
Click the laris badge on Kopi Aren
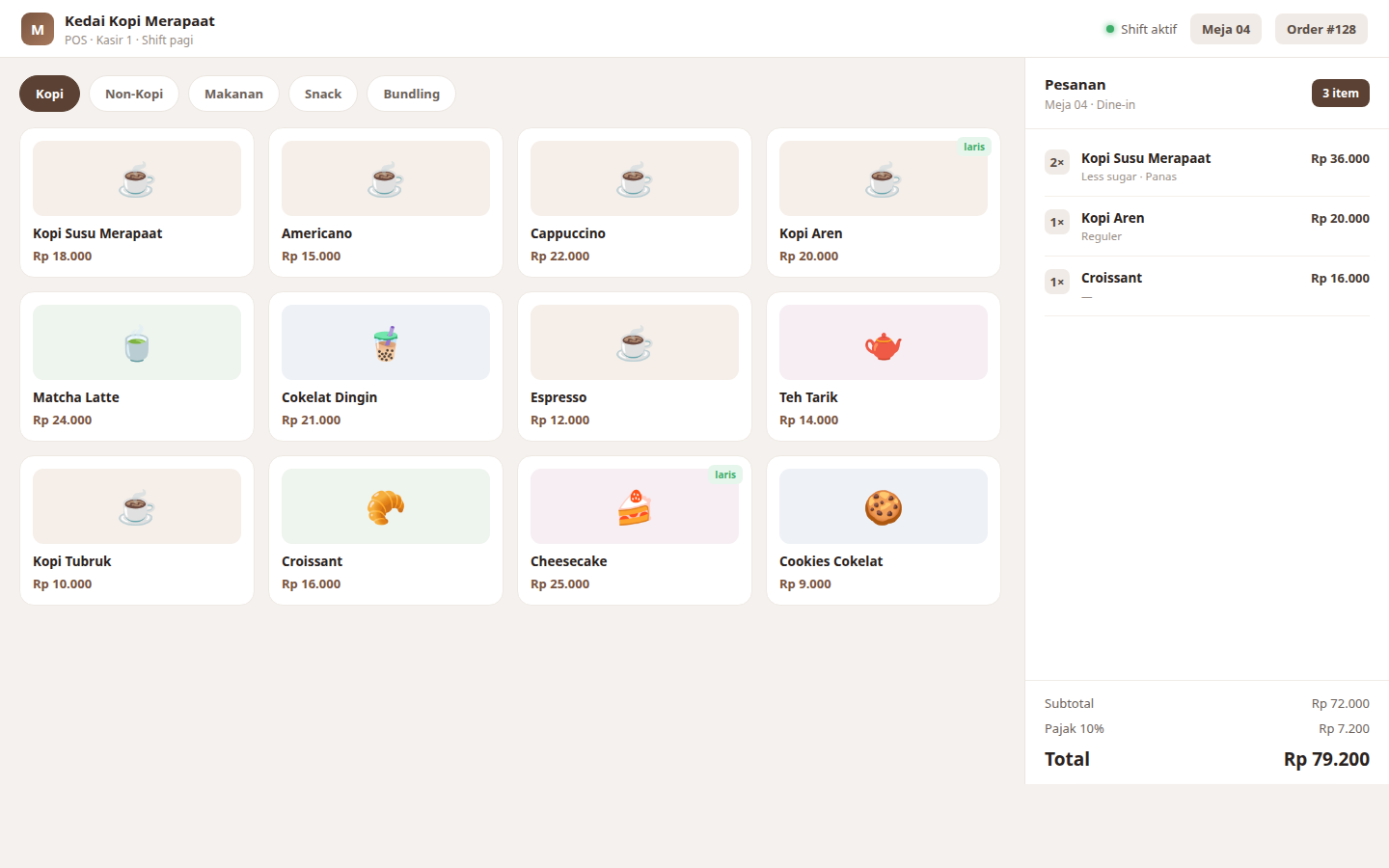click(974, 147)
